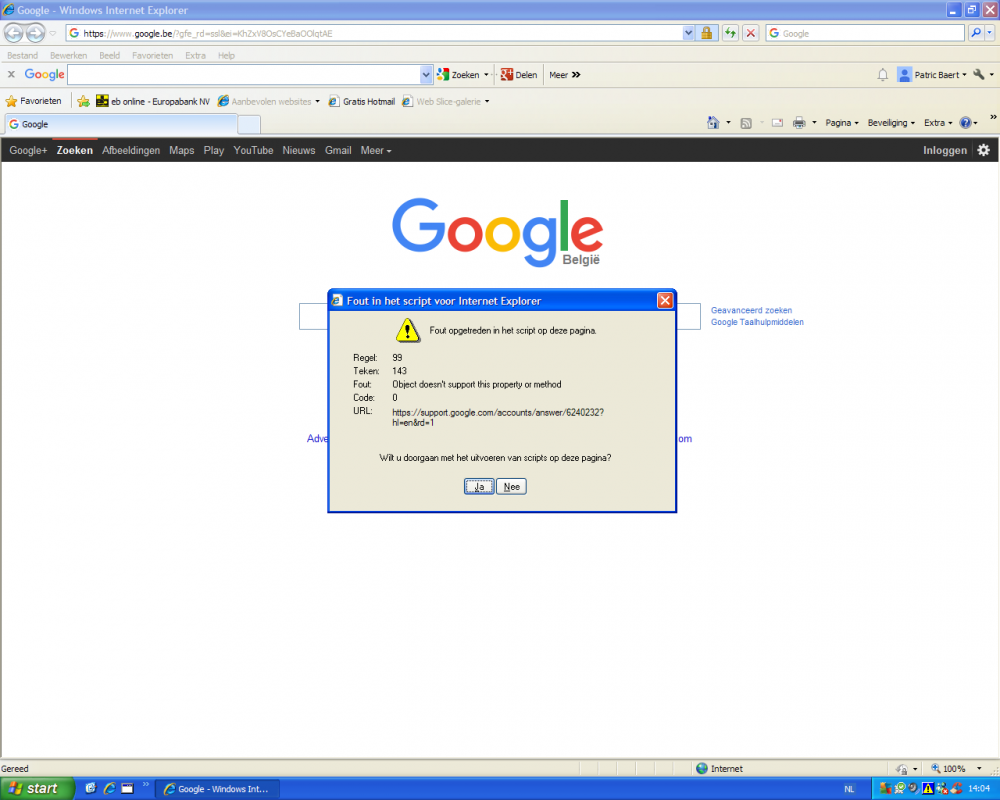Go to the IE Home page icon

pyautogui.click(x=713, y=122)
